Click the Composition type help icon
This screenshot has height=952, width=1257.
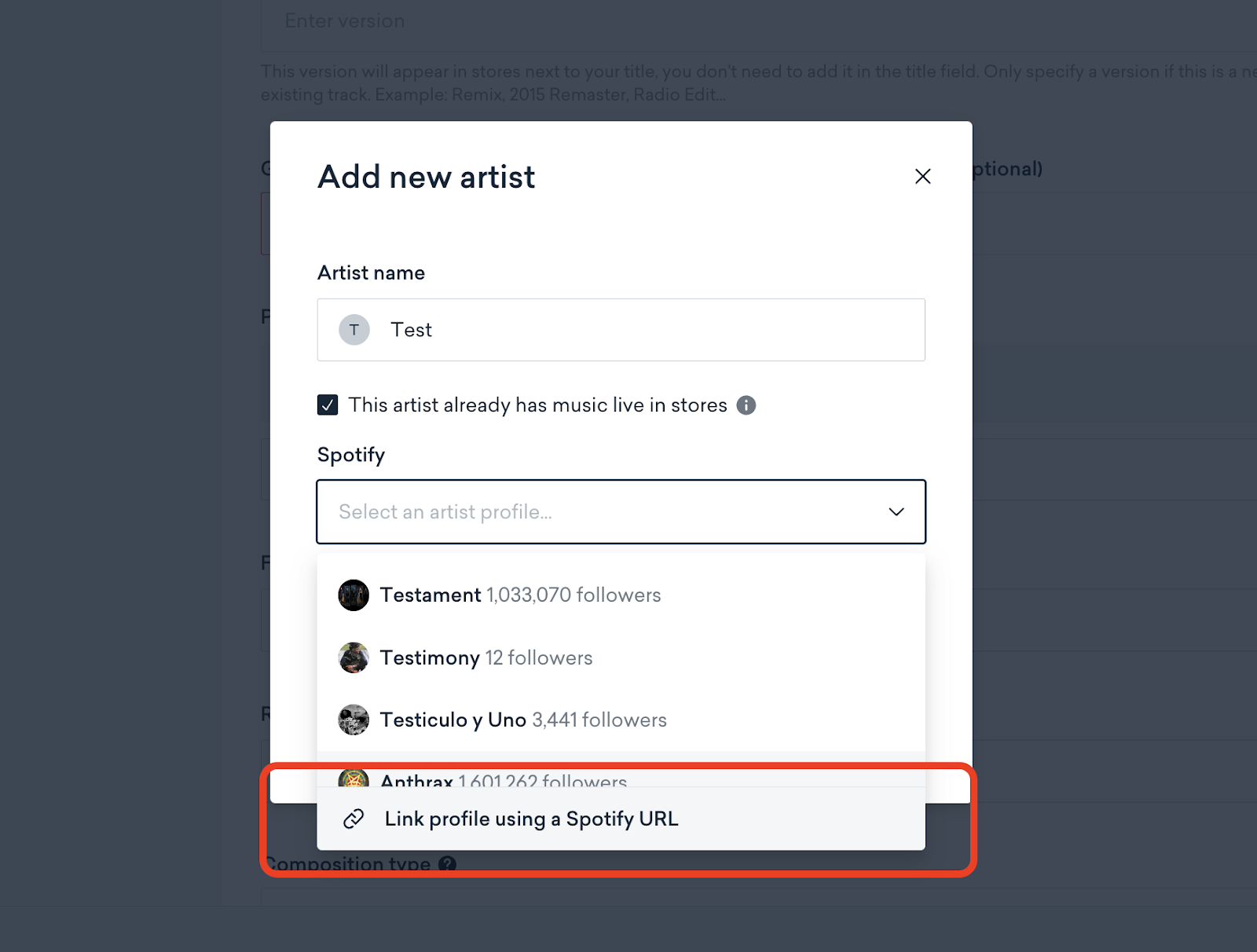pos(447,864)
